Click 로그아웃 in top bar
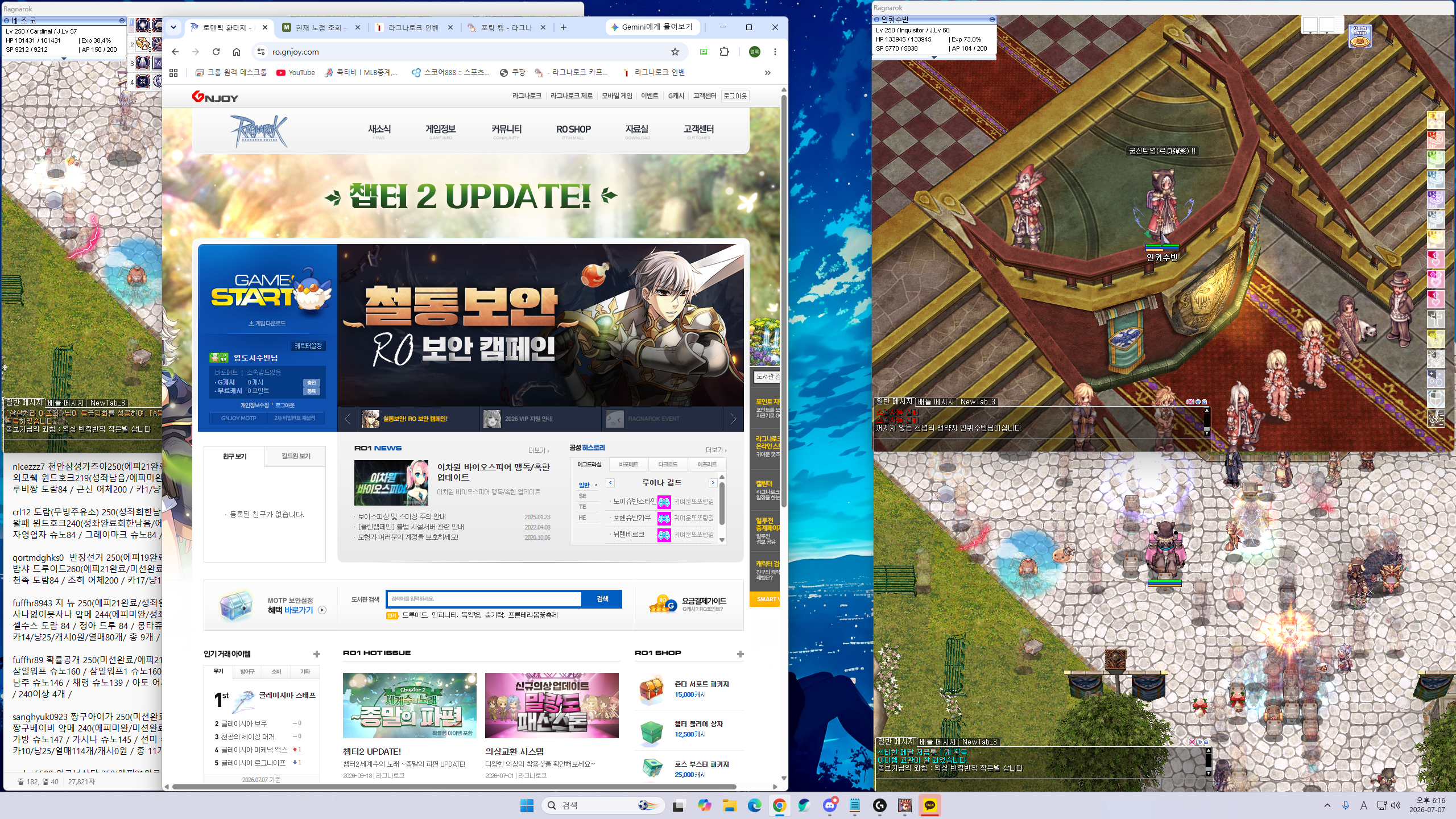 point(735,96)
